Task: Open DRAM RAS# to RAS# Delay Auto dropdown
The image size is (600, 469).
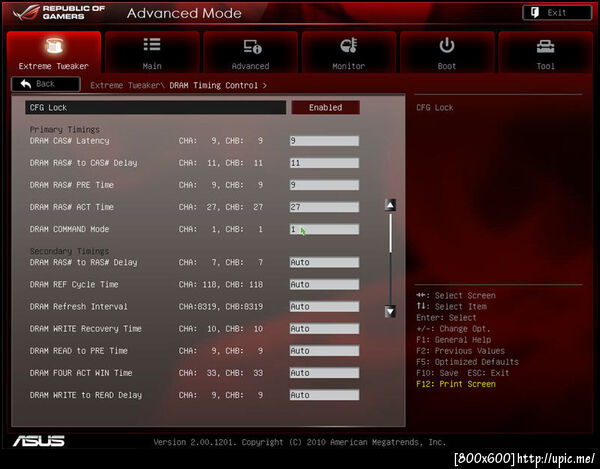Action: pos(324,262)
